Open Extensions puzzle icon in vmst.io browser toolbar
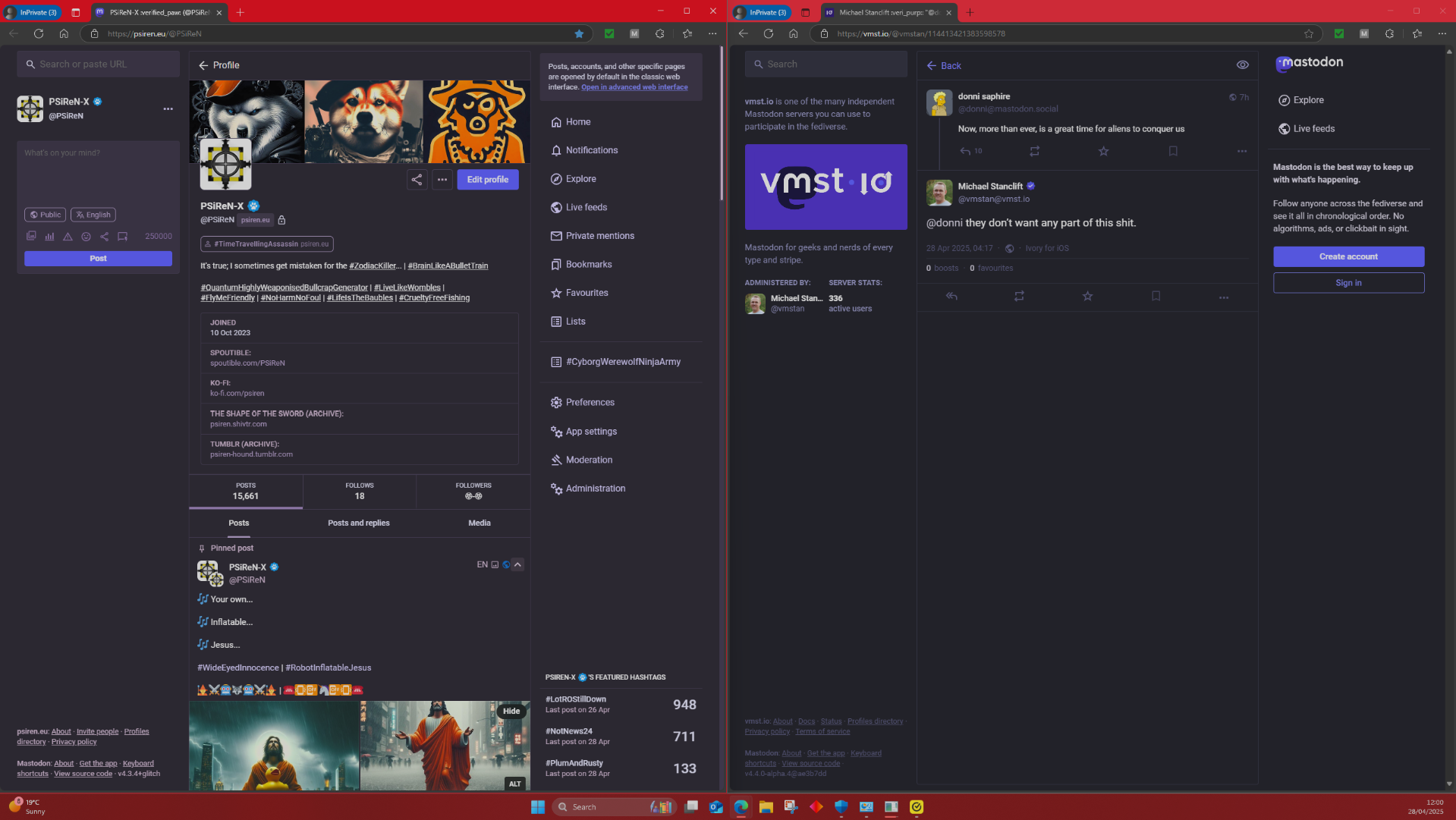This screenshot has width=1456, height=820. 1389,33
